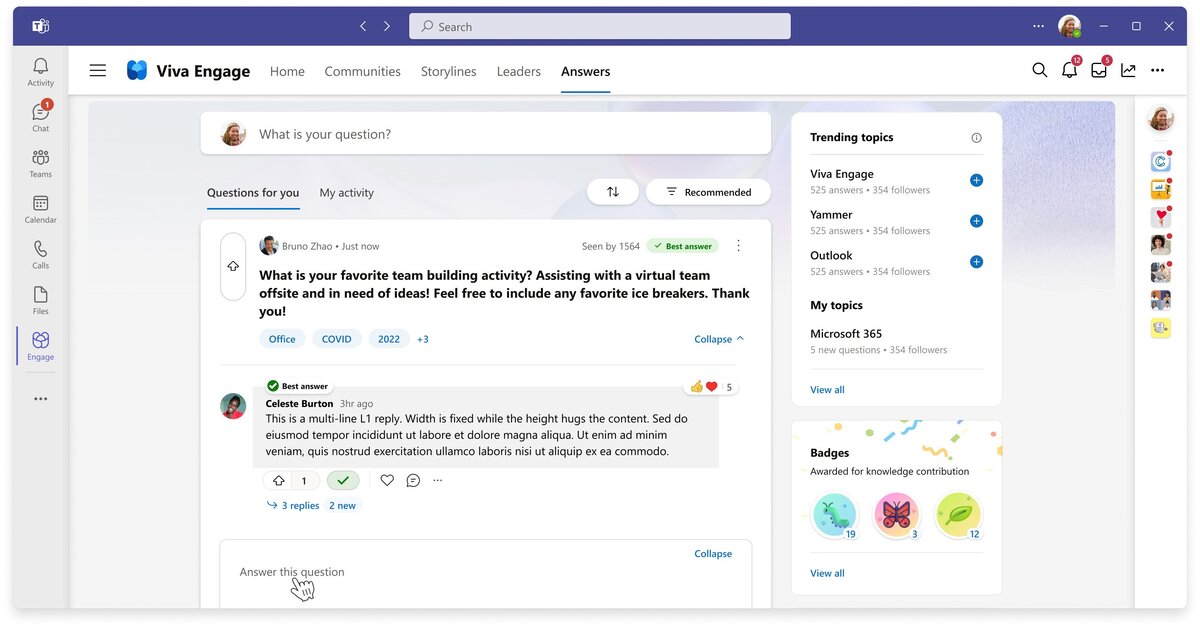Go to the Home tab
The image size is (1200, 628).
coord(287,71)
